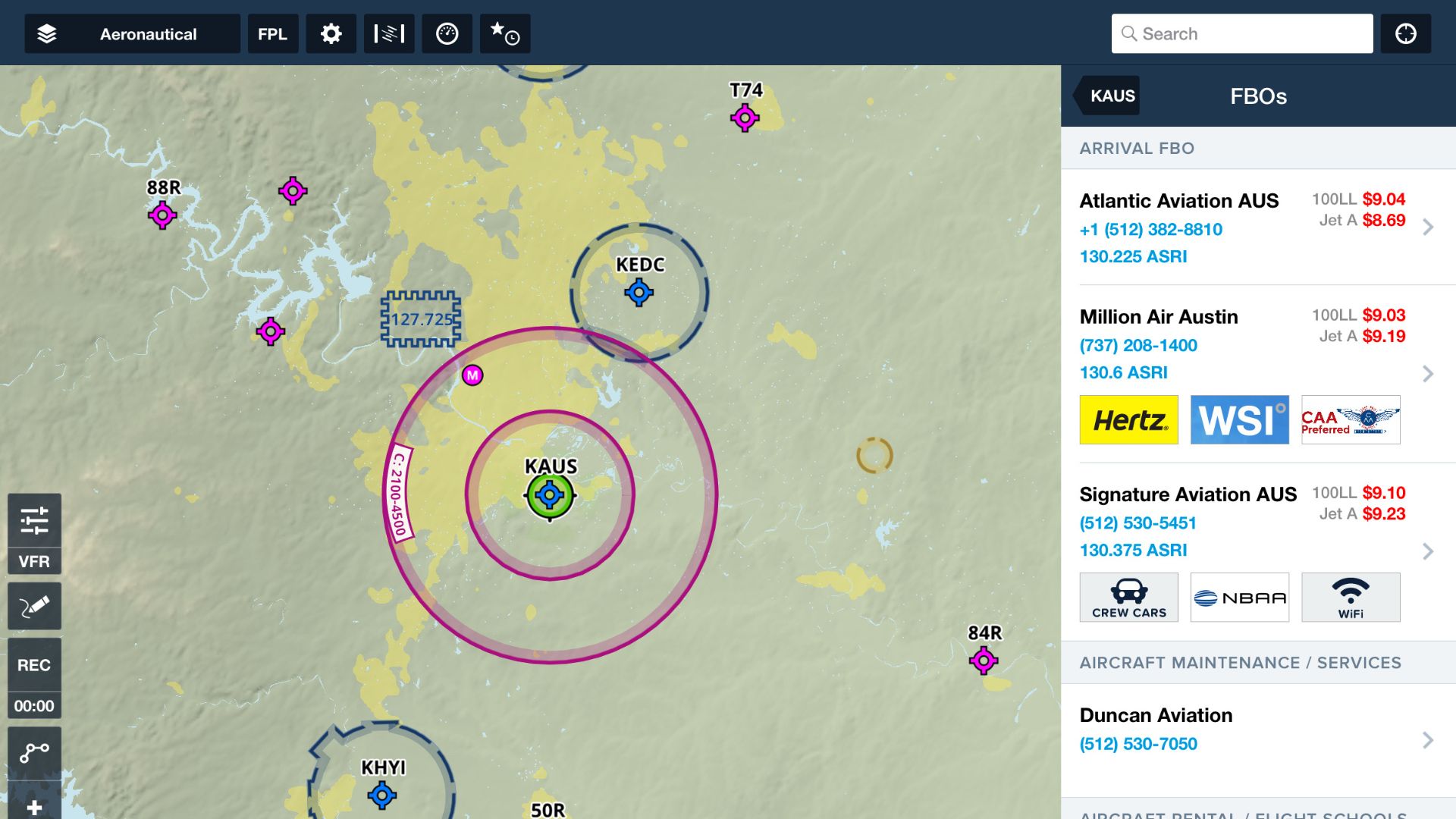The height and width of the screenshot is (819, 1456).
Task: Open Duncan Aviation maintenance entry
Action: [1258, 740]
